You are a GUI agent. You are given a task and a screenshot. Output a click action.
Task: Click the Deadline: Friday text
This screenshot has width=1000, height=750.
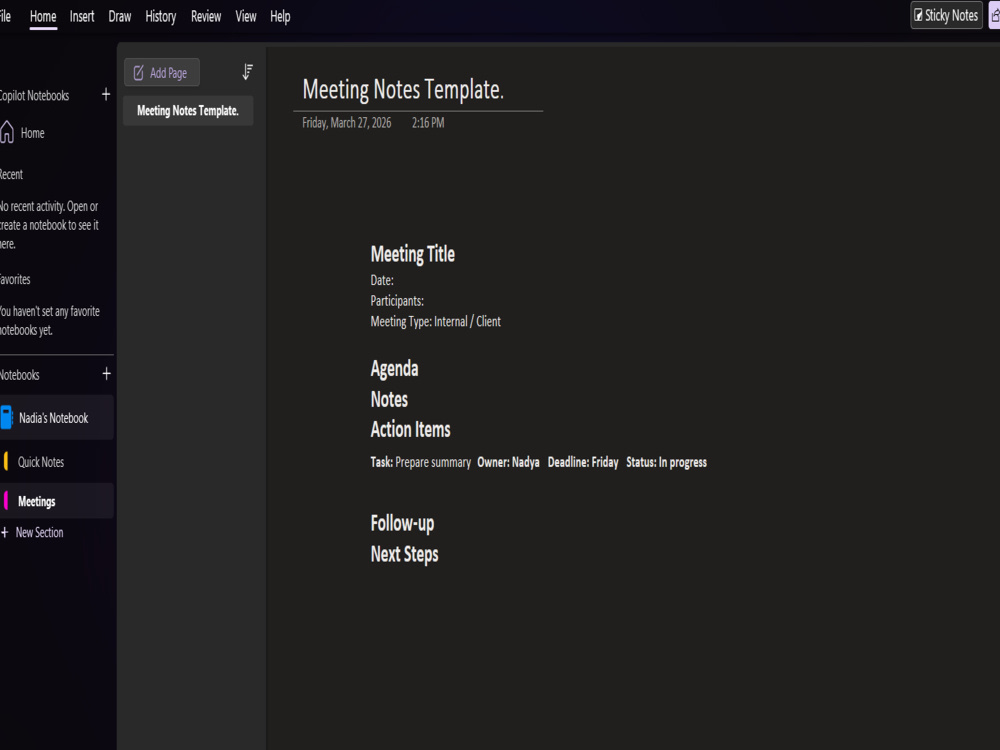[x=583, y=462]
